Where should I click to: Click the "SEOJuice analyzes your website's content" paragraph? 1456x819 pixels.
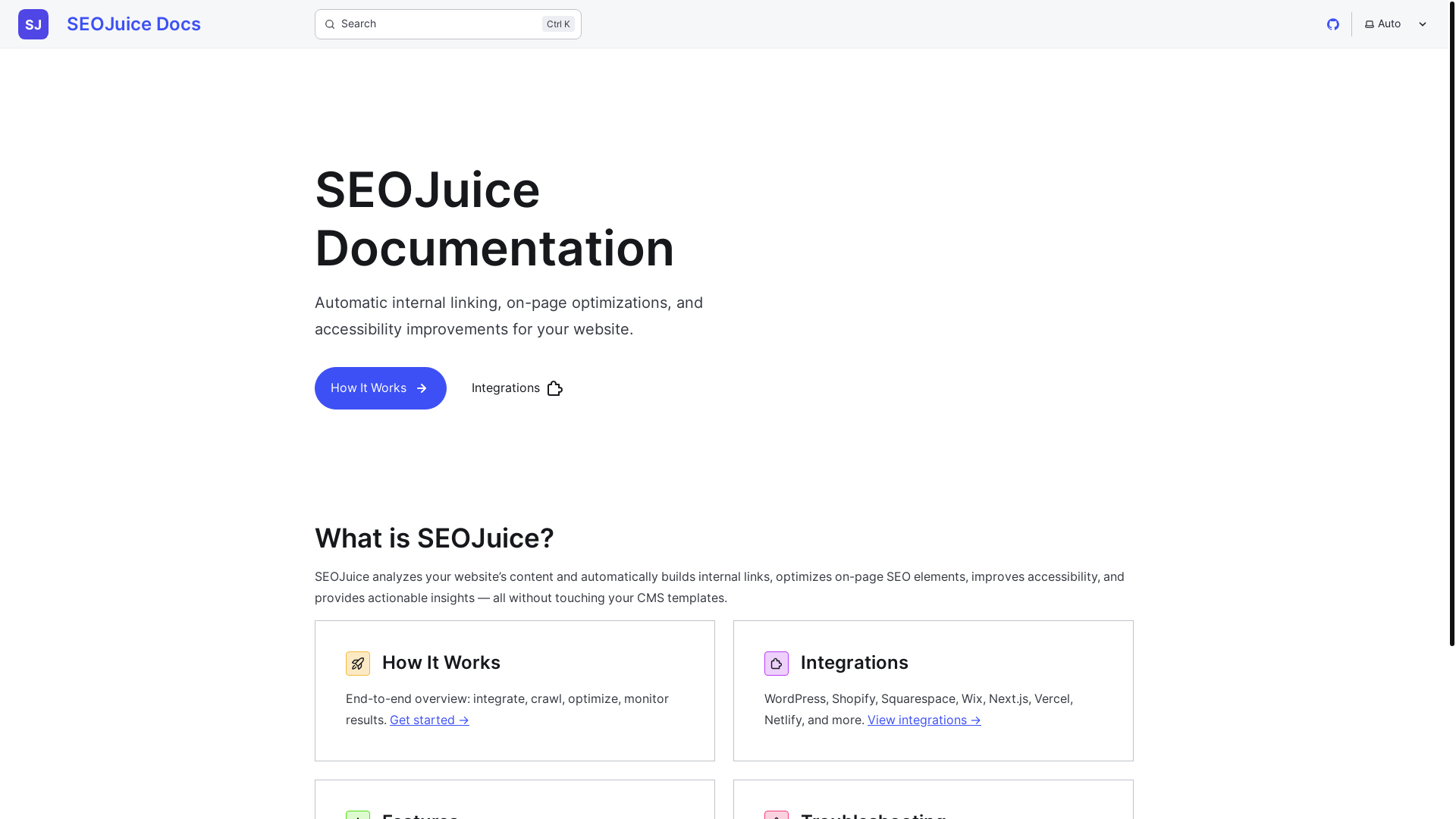[720, 588]
